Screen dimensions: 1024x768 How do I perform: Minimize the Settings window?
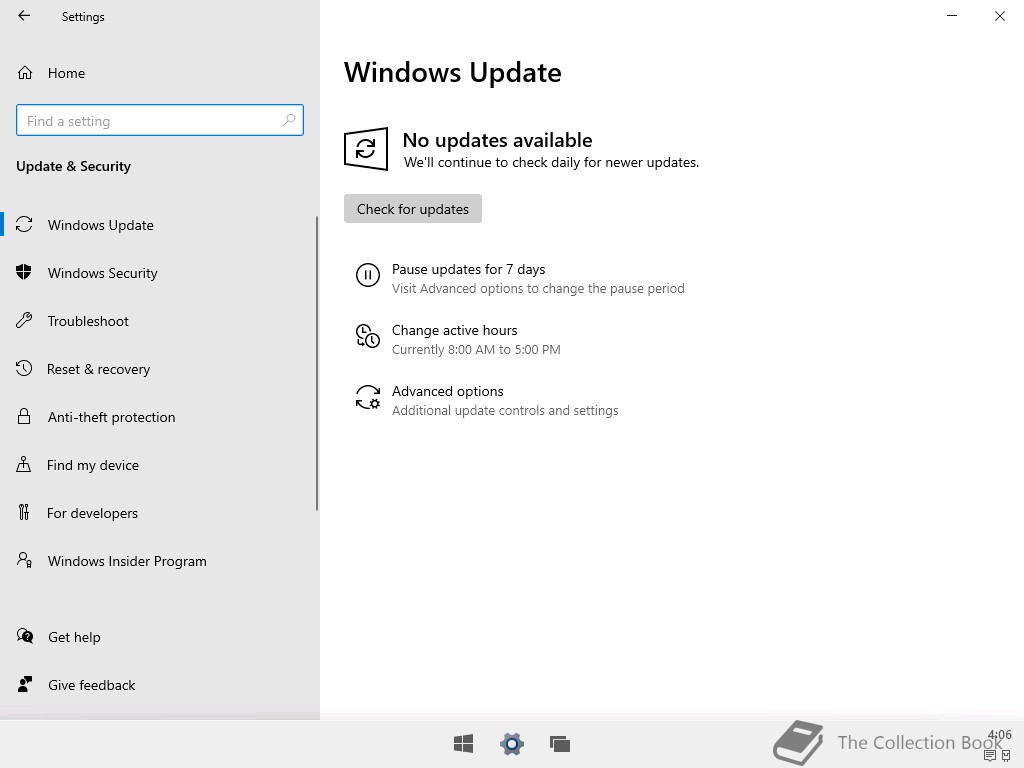coord(952,16)
